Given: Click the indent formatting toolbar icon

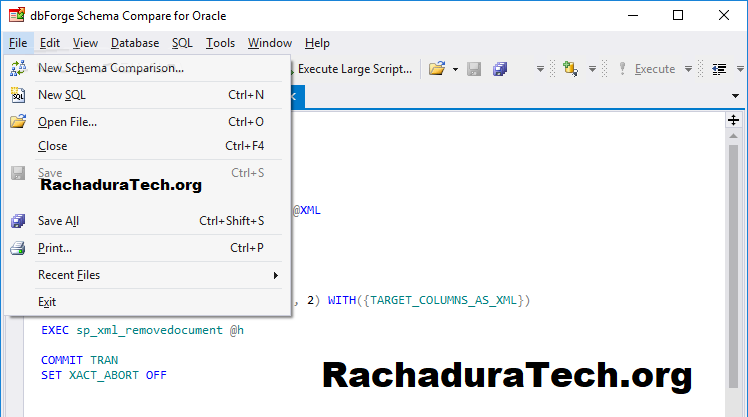Looking at the screenshot, I should click(x=719, y=69).
